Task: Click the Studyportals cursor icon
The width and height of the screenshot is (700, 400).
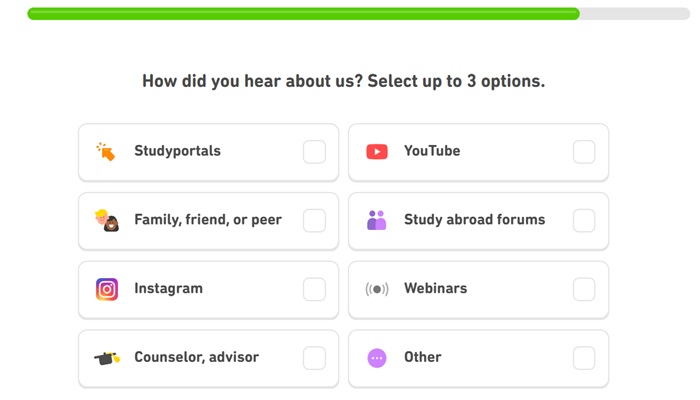Action: point(106,152)
